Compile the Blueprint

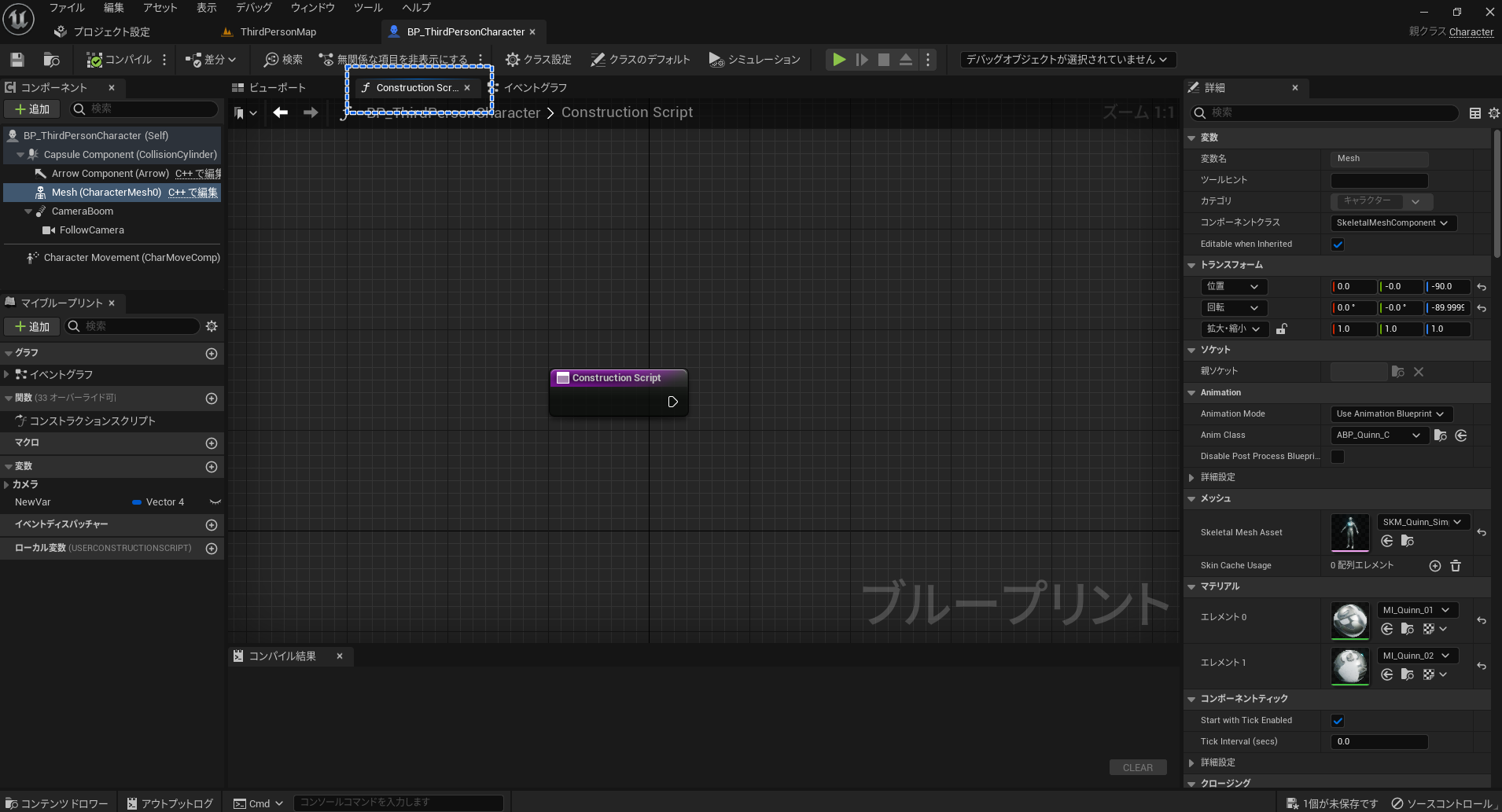click(x=120, y=59)
